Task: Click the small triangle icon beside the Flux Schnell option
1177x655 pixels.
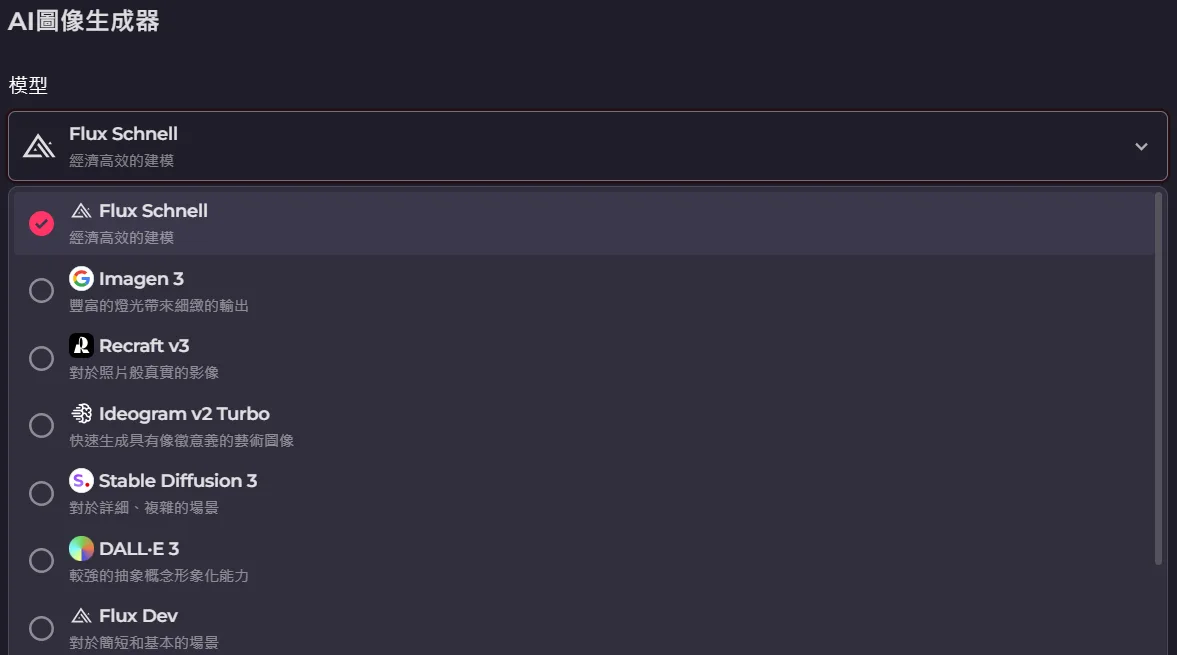Action: (x=81, y=211)
